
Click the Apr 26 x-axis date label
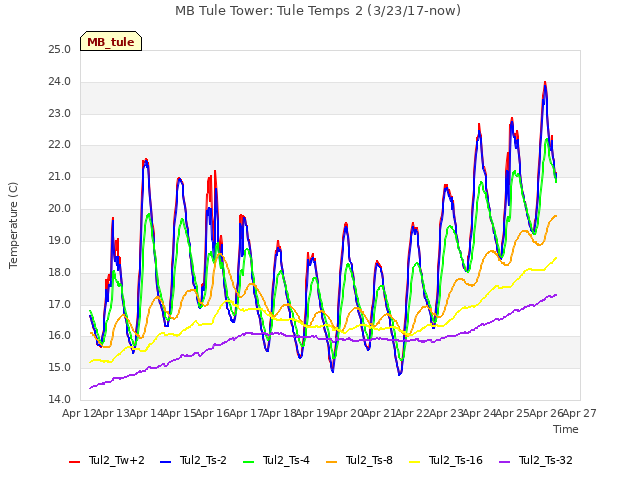click(x=546, y=413)
